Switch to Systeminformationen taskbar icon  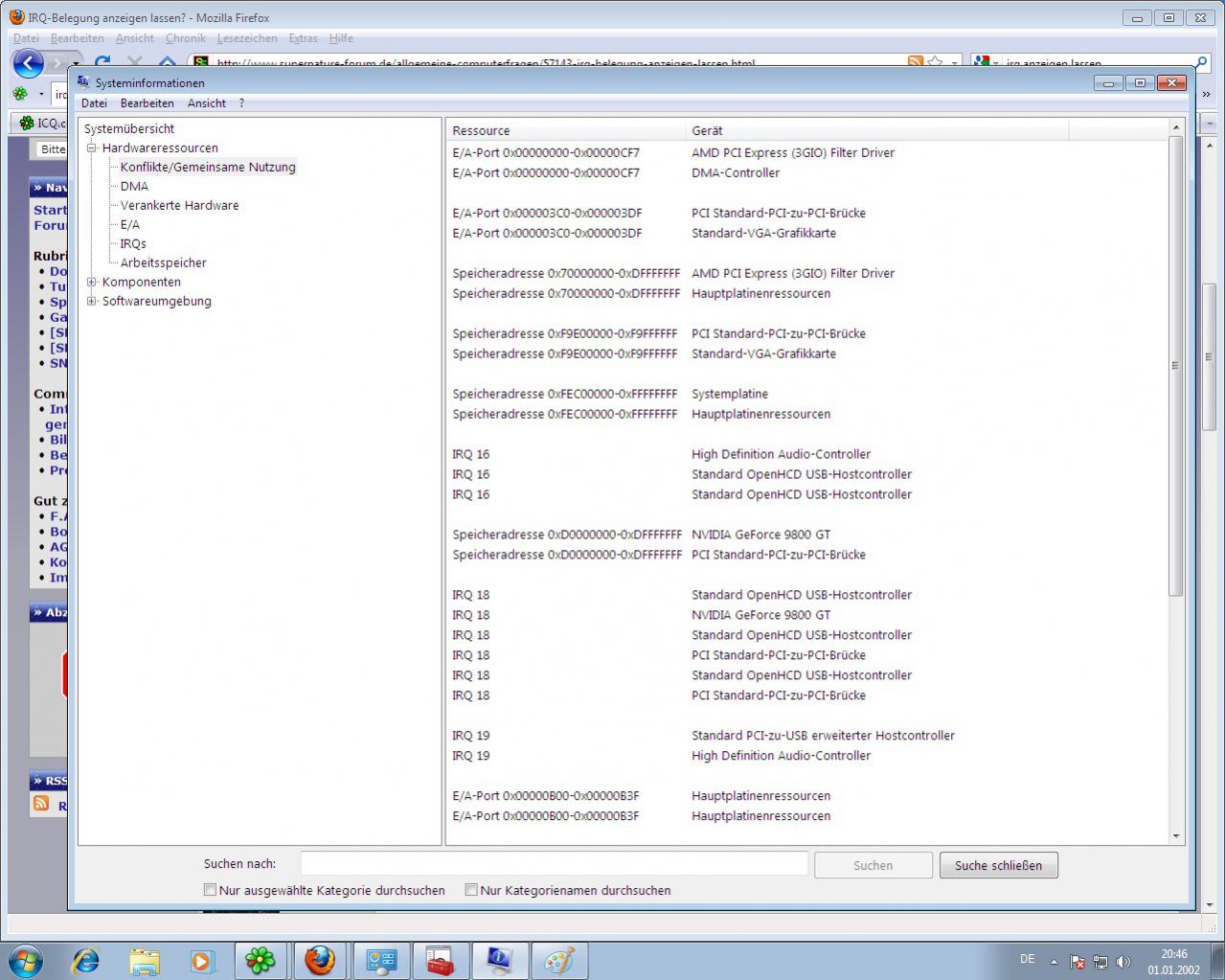(x=499, y=961)
